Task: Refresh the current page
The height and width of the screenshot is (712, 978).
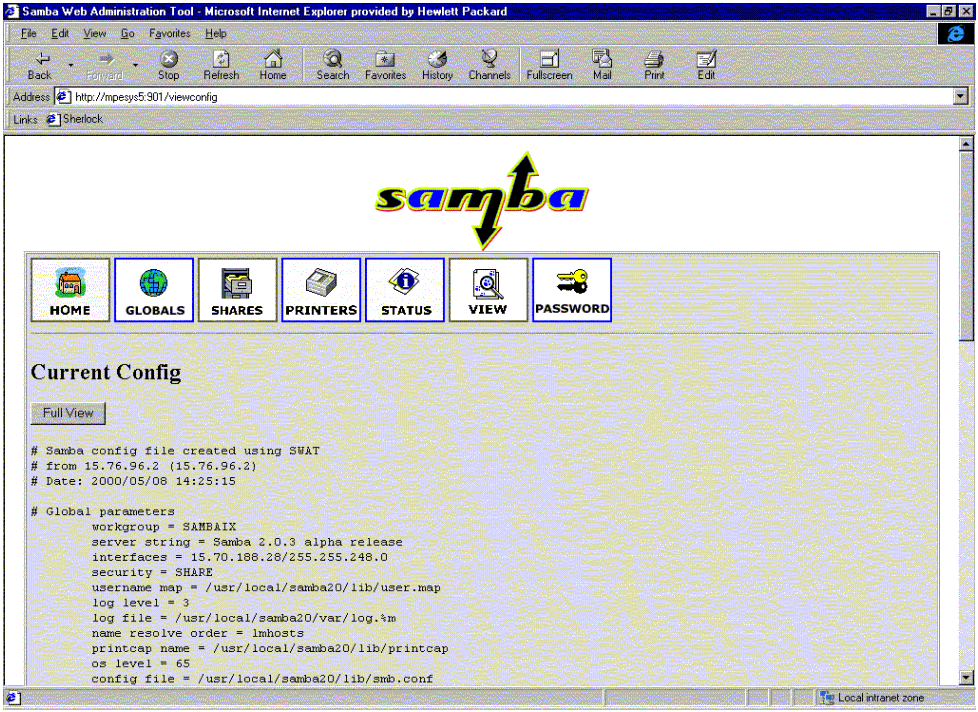Action: (x=221, y=65)
